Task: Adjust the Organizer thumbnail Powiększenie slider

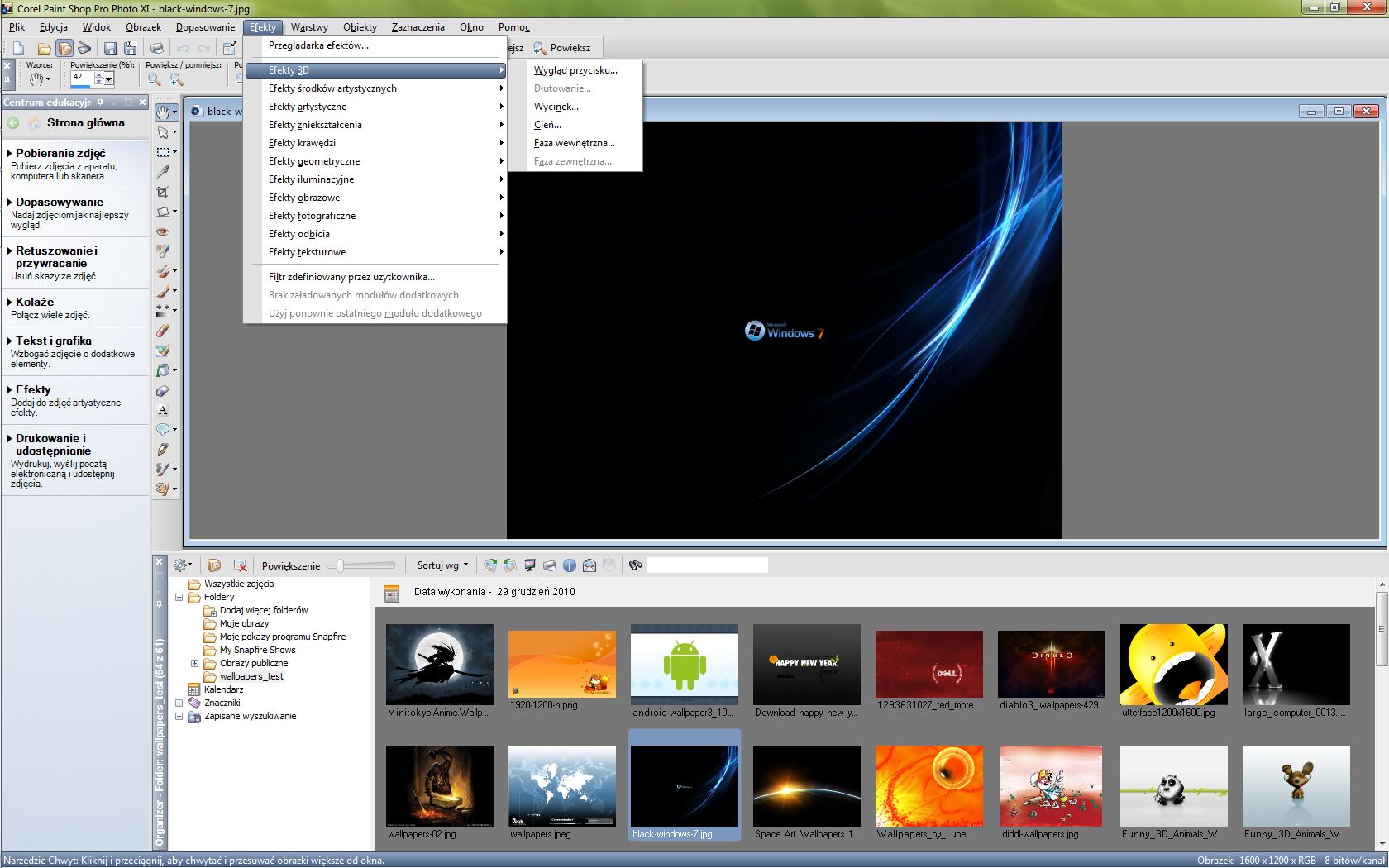Action: click(x=361, y=565)
